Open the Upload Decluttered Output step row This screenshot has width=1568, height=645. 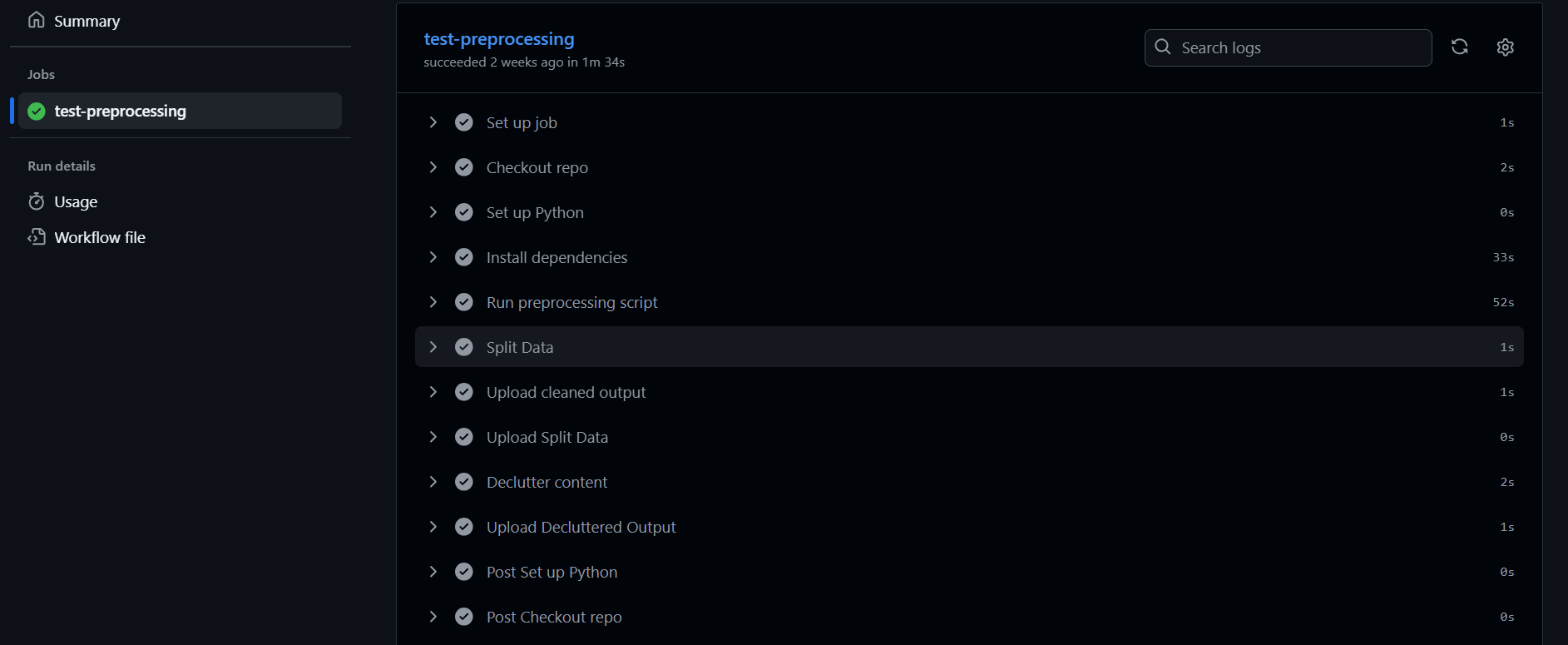581,528
